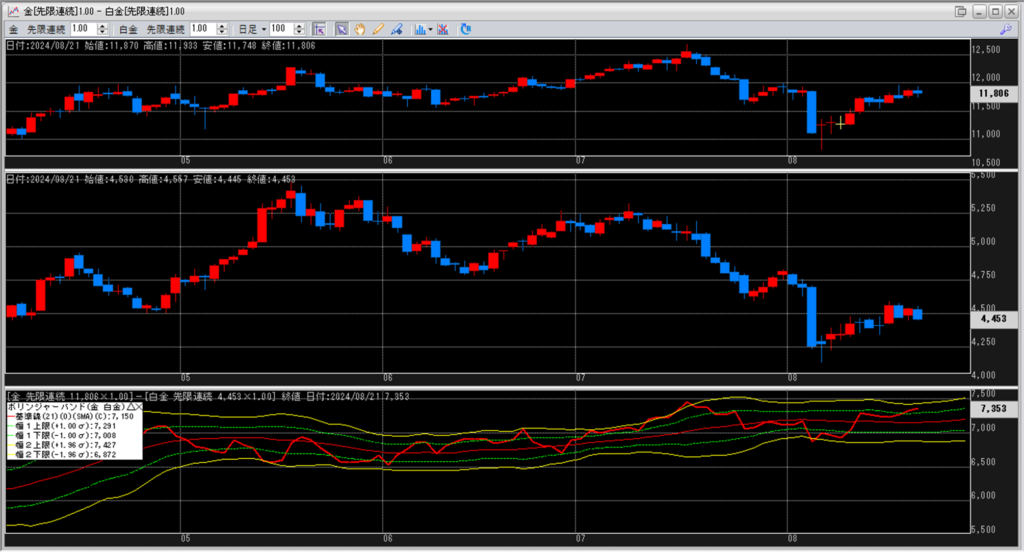Screen dimensions: 1024x552
Task: Select the orange pencil drawing tool
Action: [378, 29]
